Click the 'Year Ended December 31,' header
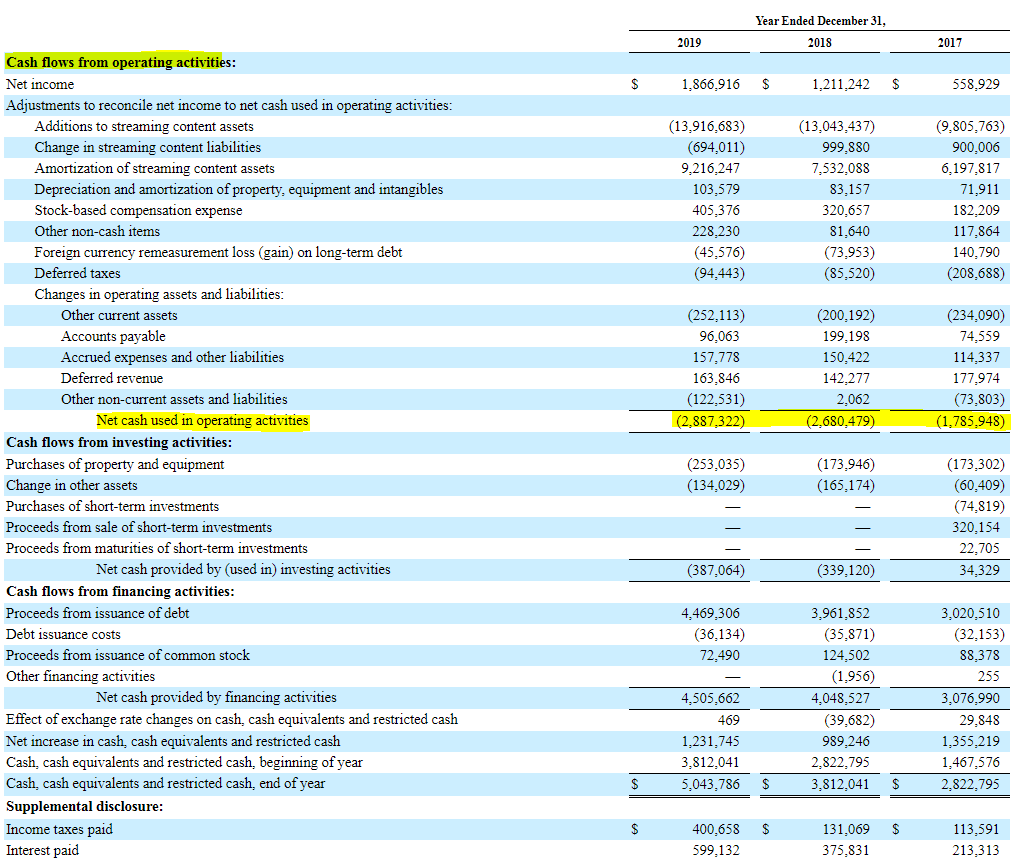 tap(820, 21)
